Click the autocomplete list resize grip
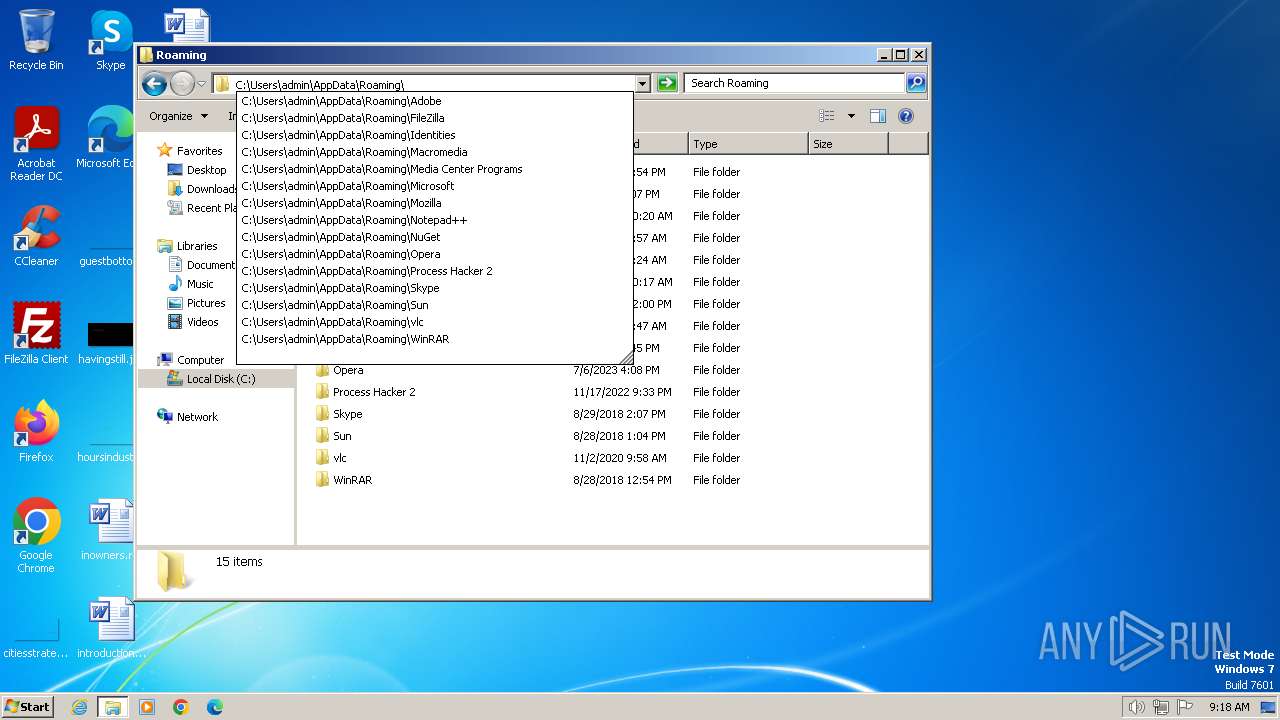The image size is (1280, 720). tap(626, 357)
